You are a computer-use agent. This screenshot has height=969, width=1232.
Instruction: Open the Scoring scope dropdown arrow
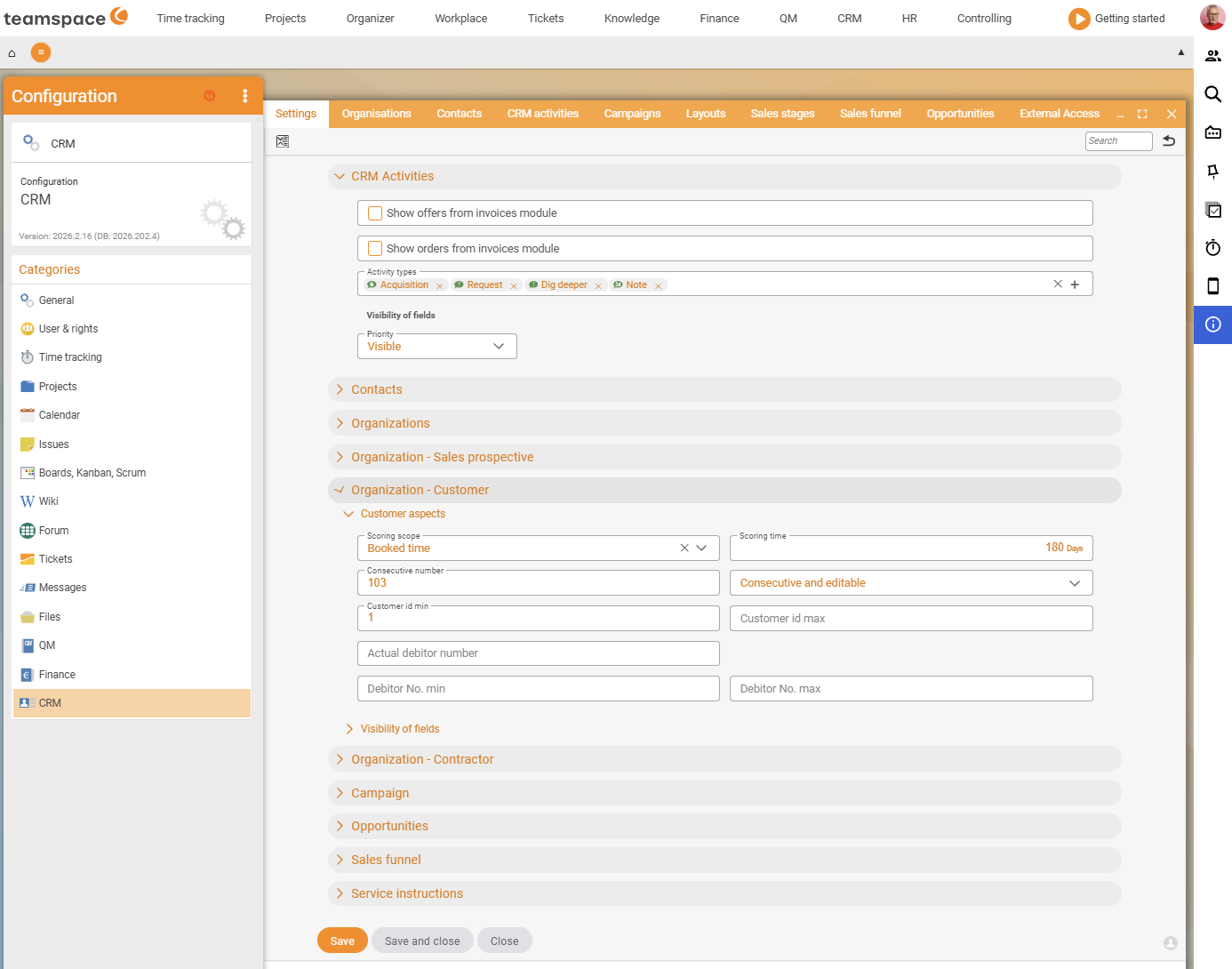[702, 548]
